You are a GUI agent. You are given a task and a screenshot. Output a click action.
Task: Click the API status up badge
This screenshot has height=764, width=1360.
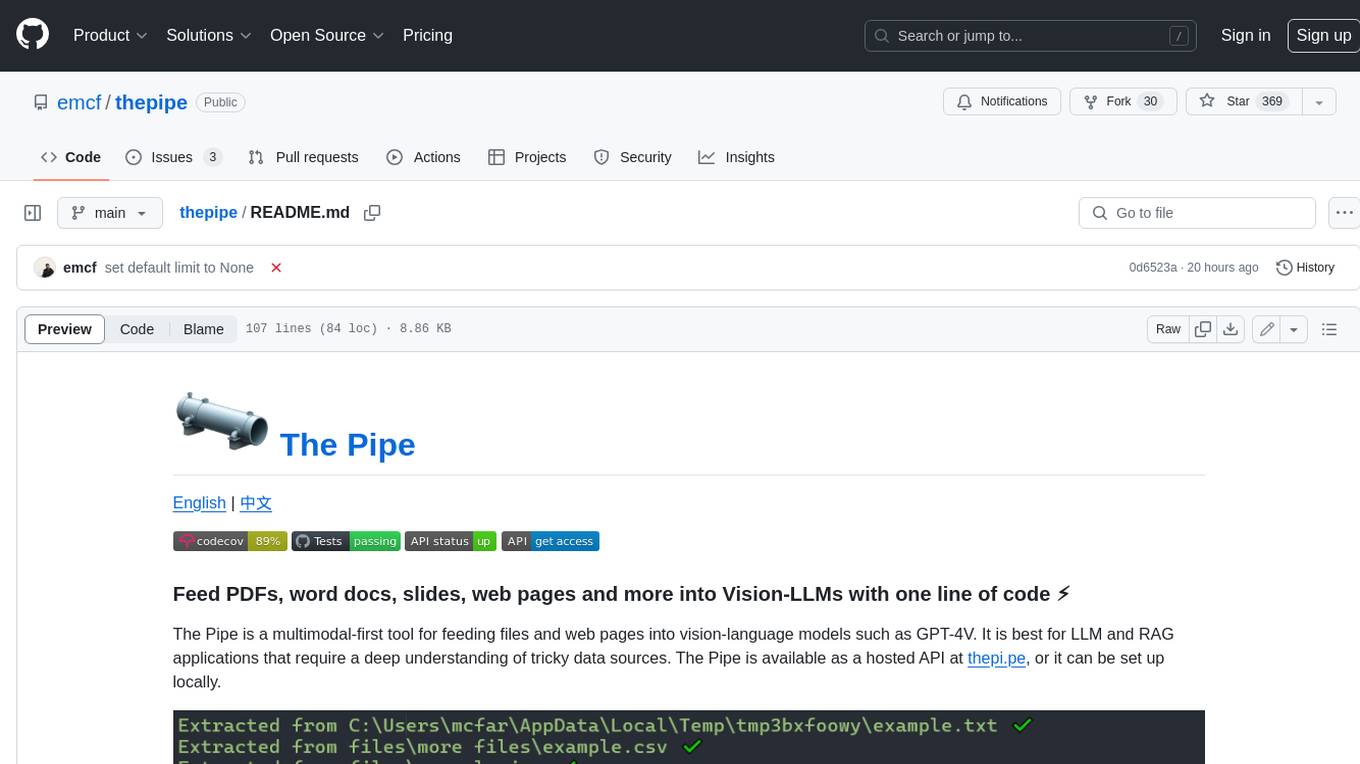(451, 541)
